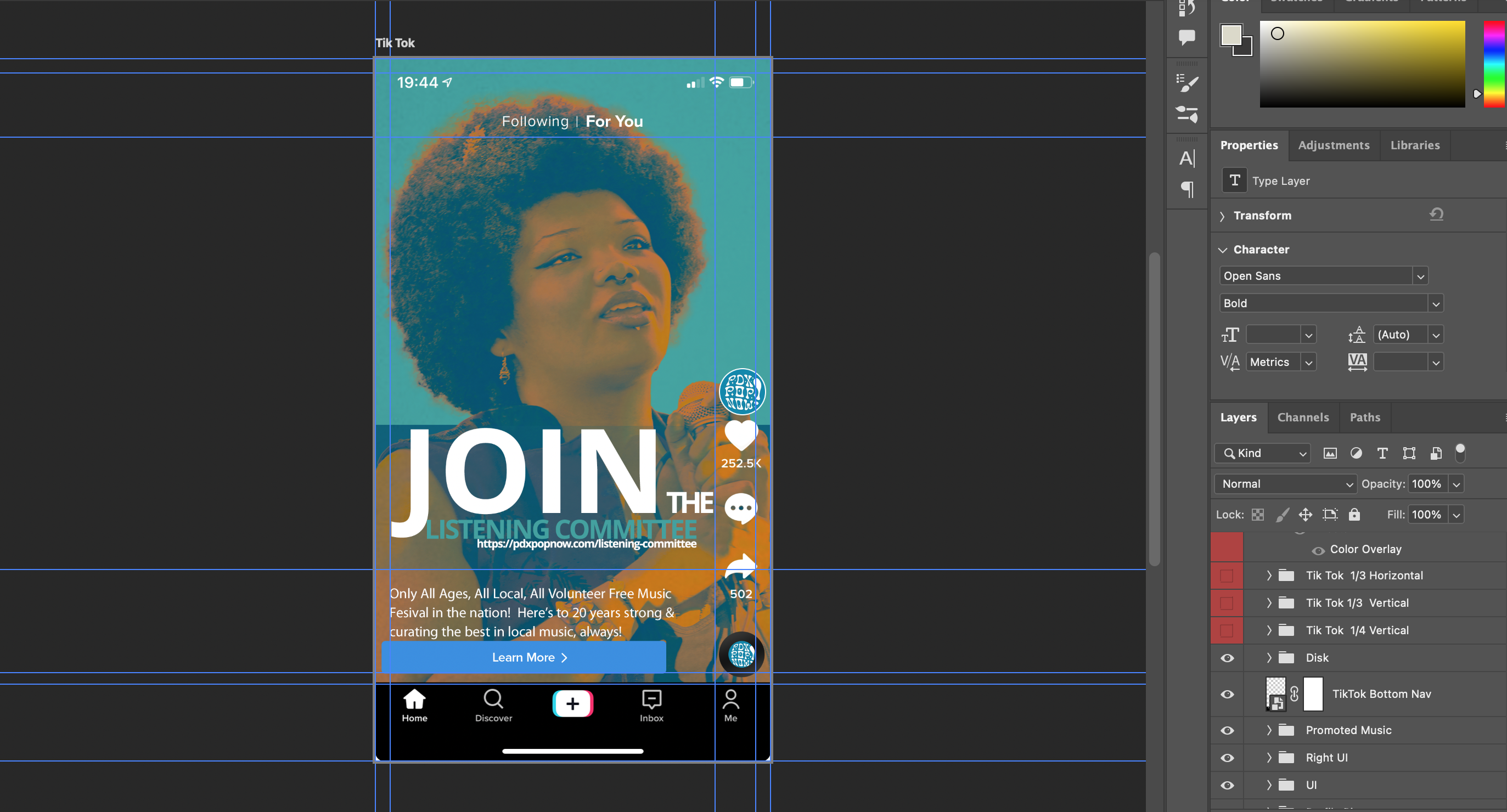The image size is (1507, 812).
Task: Lock artboard nesting icon
Action: point(1330,515)
